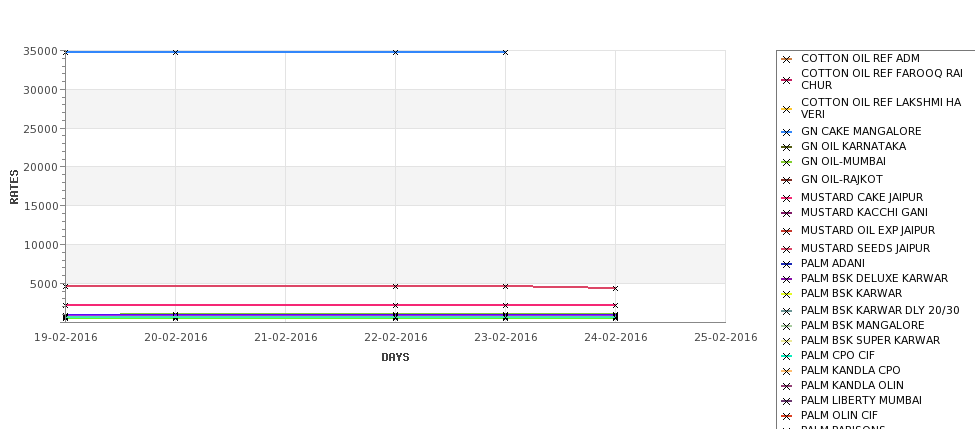Viewport: 975px width, 429px height.
Task: Click the 22-02-2016 x-axis date label
Action: tap(395, 337)
